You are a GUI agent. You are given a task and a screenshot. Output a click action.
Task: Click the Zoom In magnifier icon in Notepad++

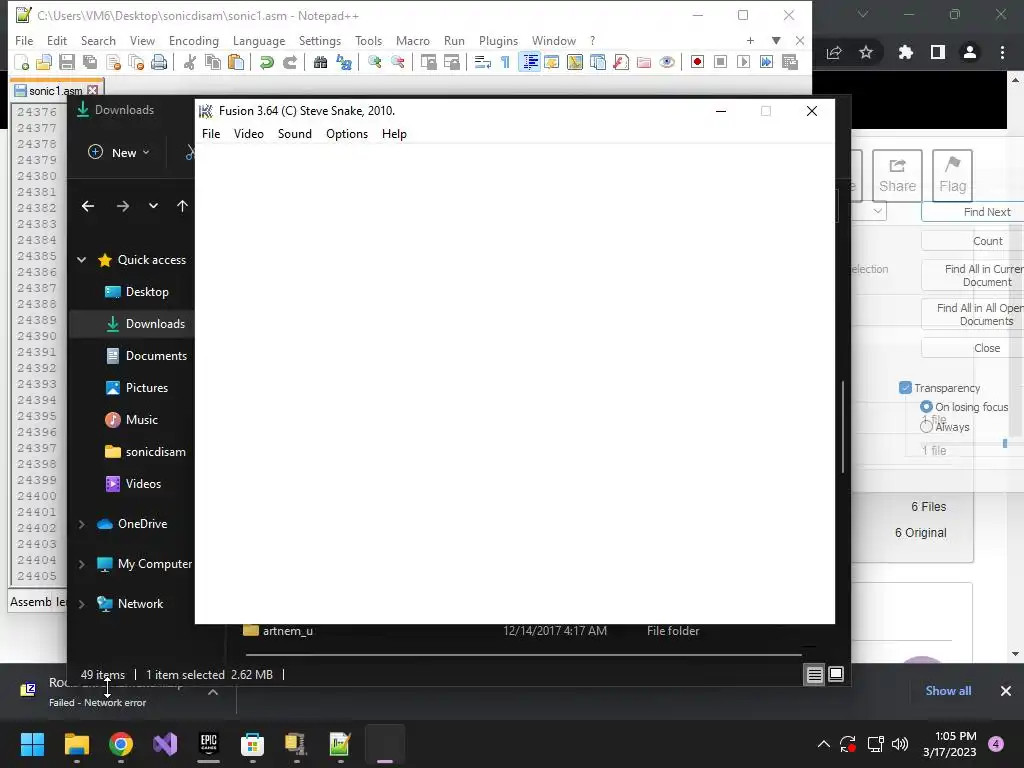pyautogui.click(x=374, y=62)
